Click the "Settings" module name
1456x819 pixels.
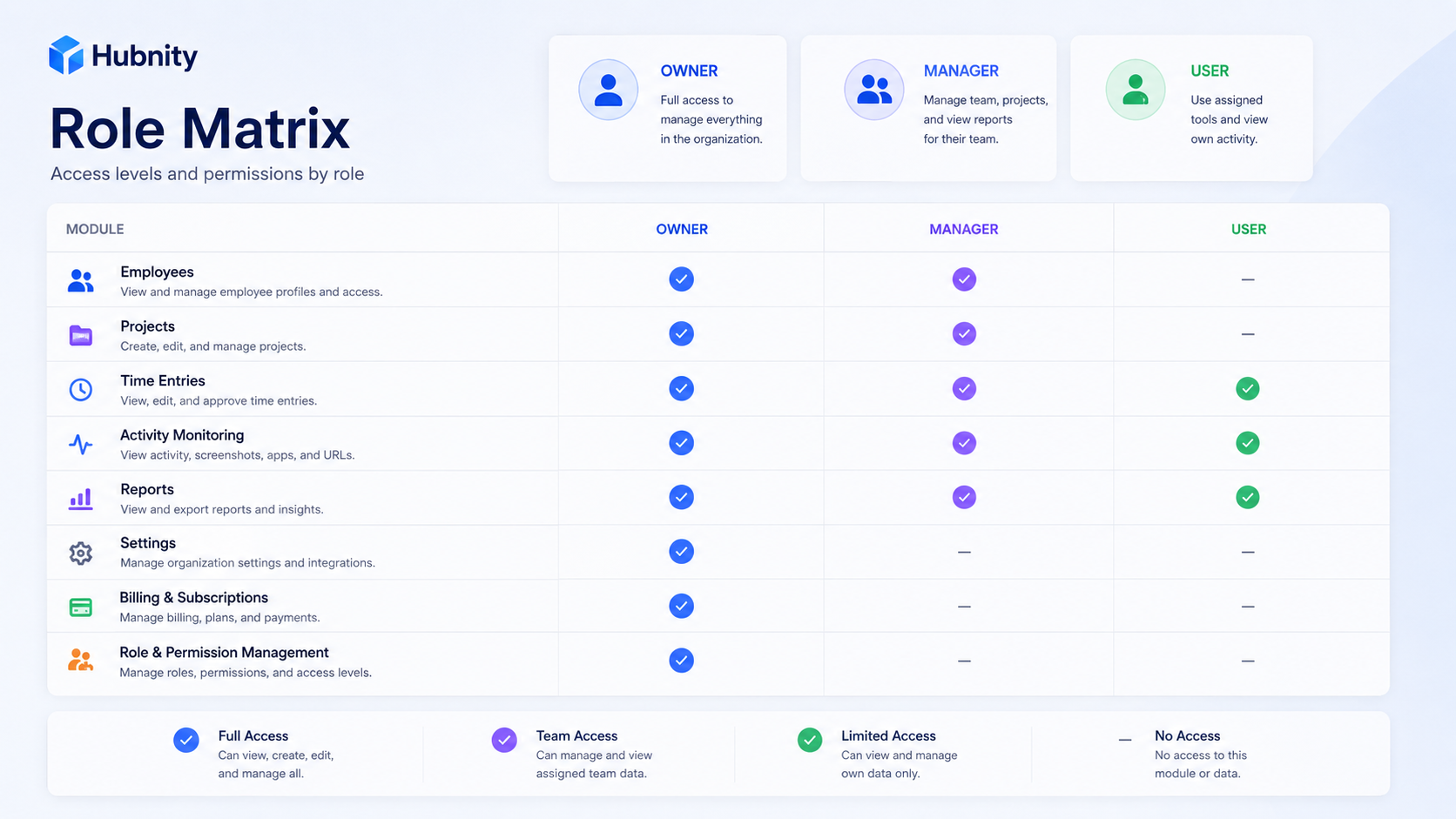click(x=148, y=543)
